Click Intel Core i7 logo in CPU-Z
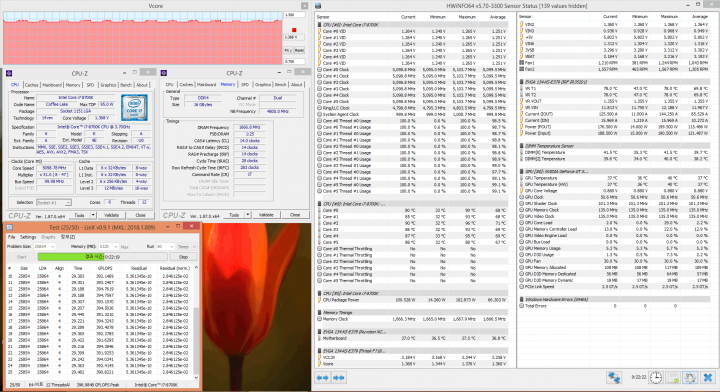720x392 pixels. pos(134,108)
